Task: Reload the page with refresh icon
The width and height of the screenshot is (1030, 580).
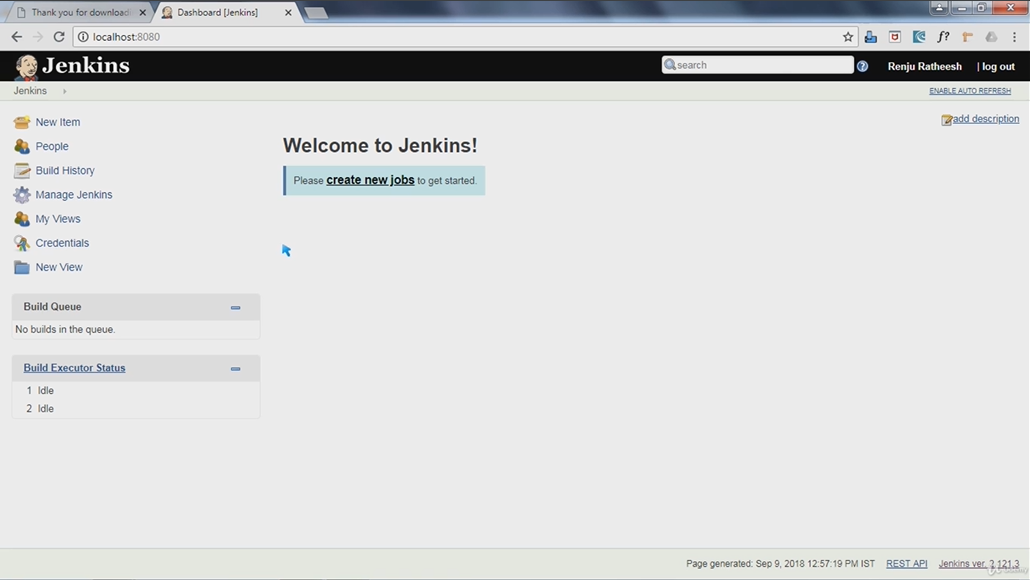Action: pyautogui.click(x=59, y=37)
